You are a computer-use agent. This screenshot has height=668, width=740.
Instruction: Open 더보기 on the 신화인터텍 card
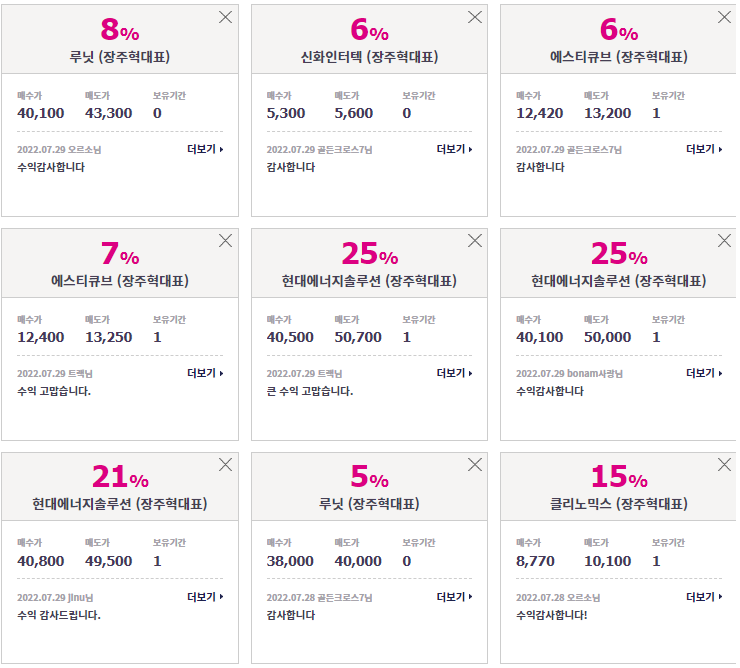[454, 149]
